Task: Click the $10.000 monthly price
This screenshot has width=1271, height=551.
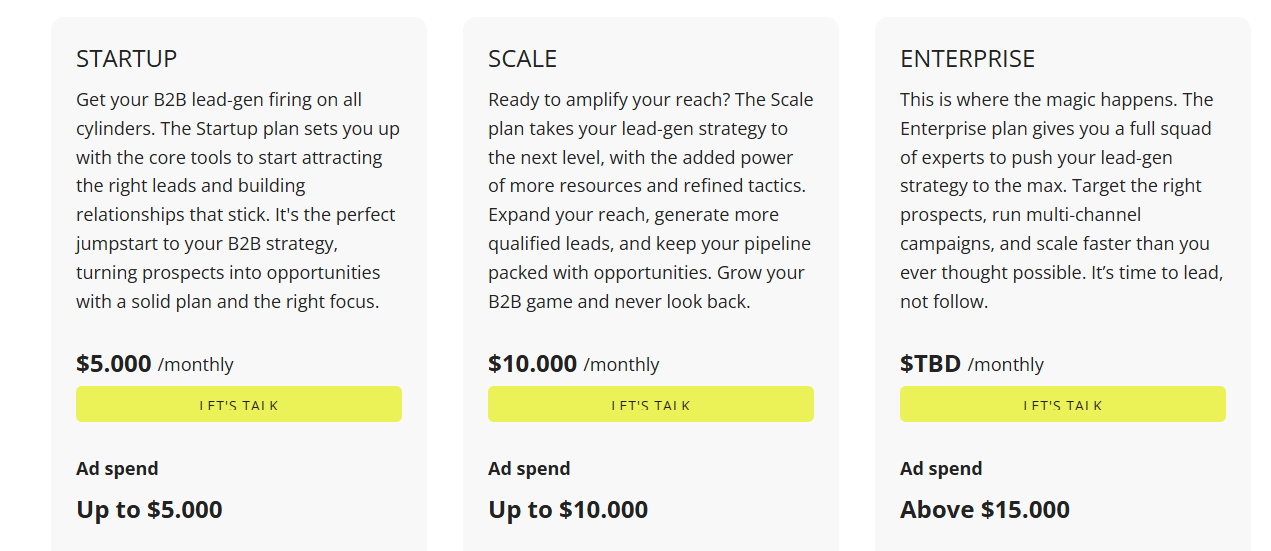Action: click(x=532, y=364)
